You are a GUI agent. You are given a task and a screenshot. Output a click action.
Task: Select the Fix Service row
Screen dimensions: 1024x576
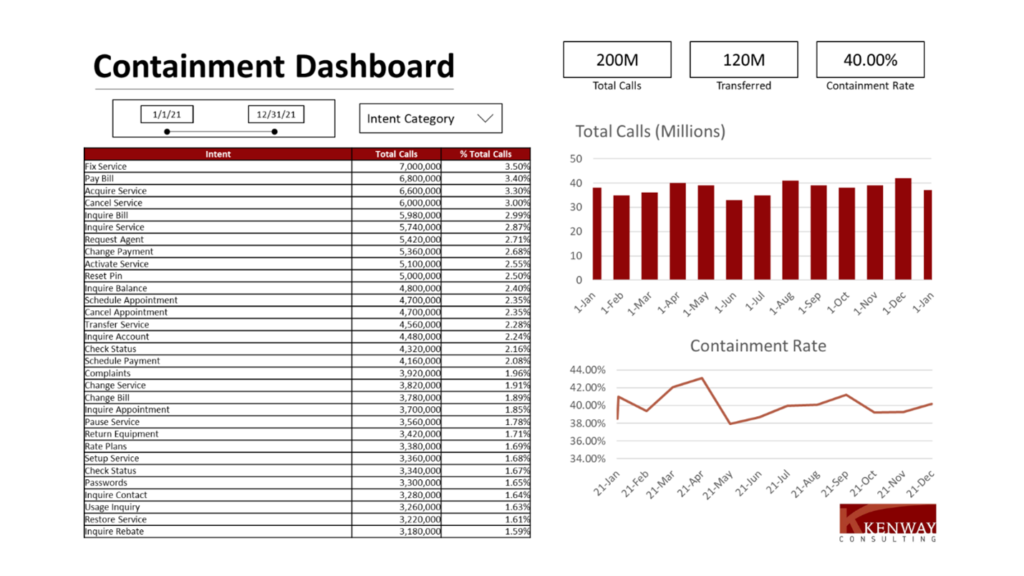coord(307,167)
